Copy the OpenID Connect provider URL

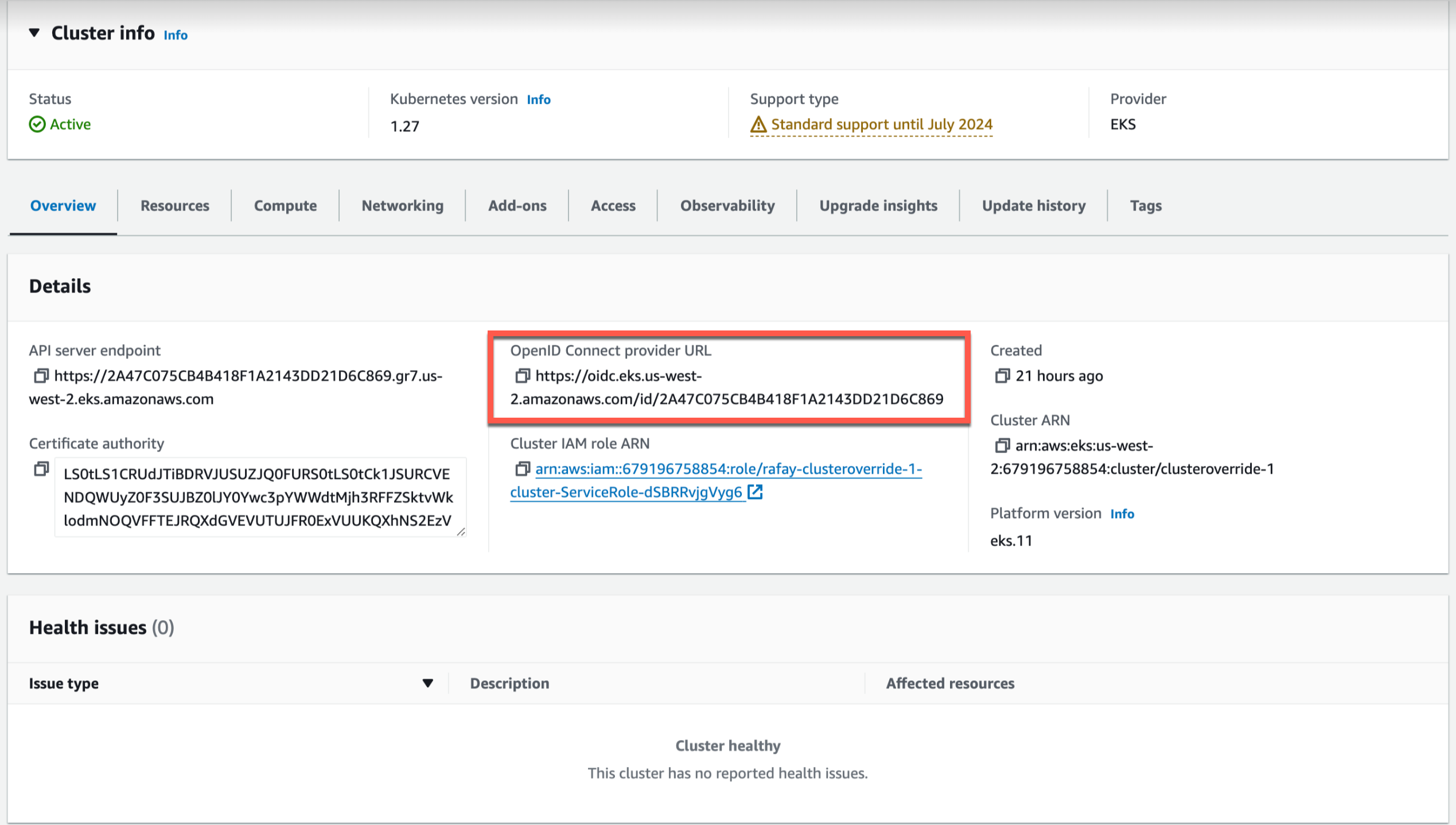pyautogui.click(x=523, y=376)
